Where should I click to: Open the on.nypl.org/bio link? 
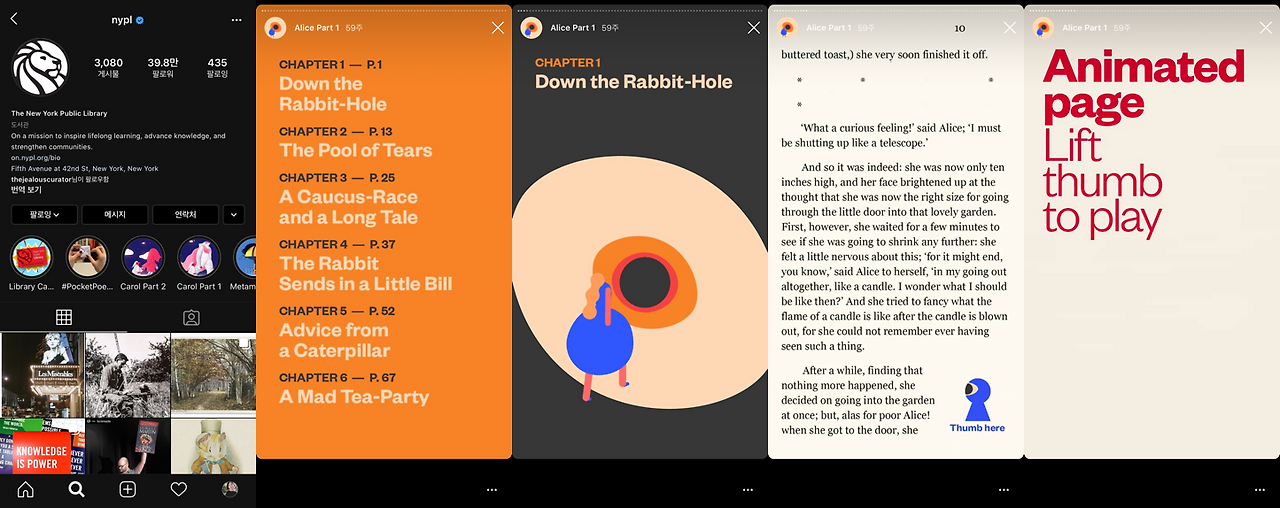(x=36, y=158)
